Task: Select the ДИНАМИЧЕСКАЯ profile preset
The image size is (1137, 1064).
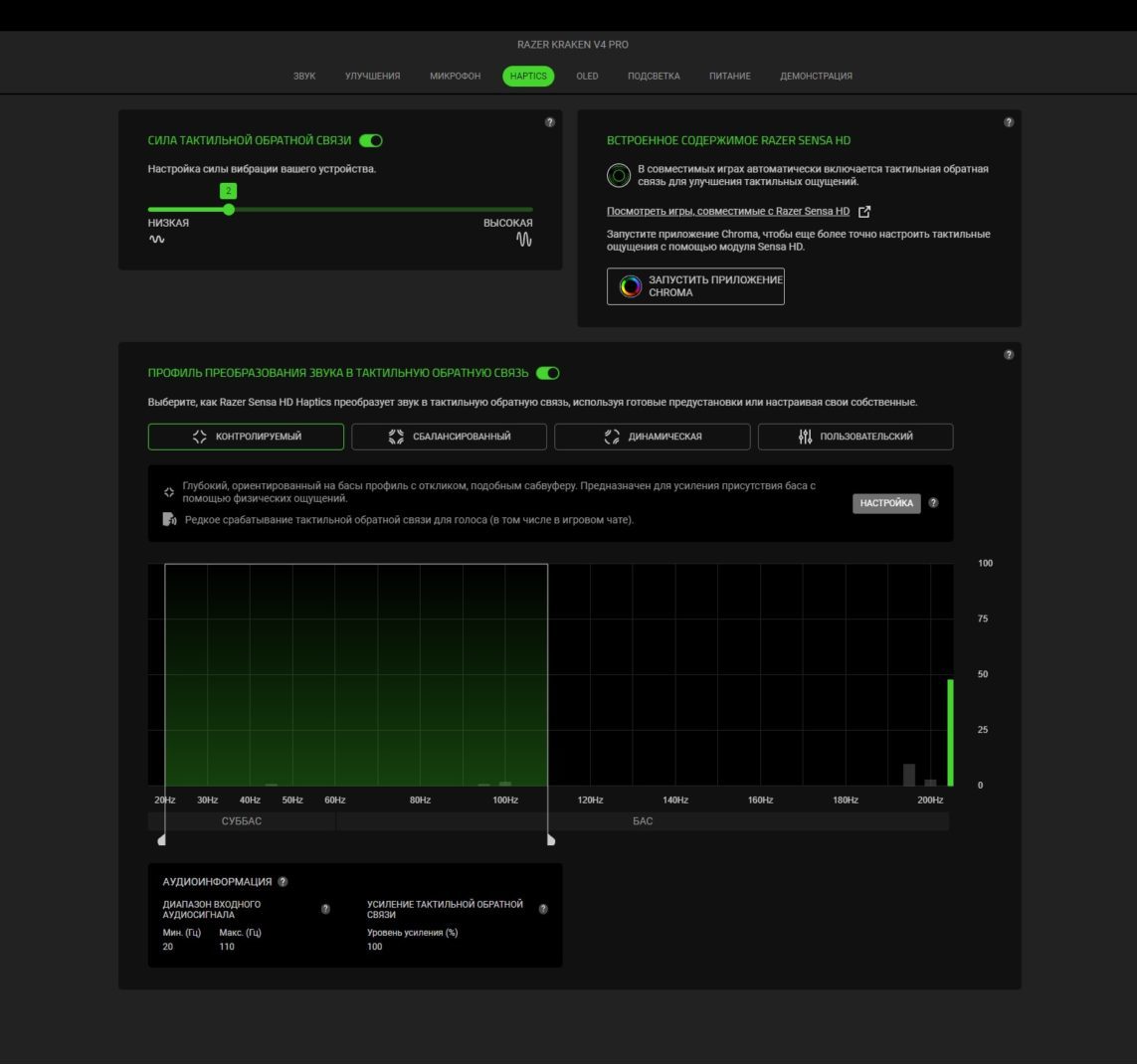Action: (653, 438)
